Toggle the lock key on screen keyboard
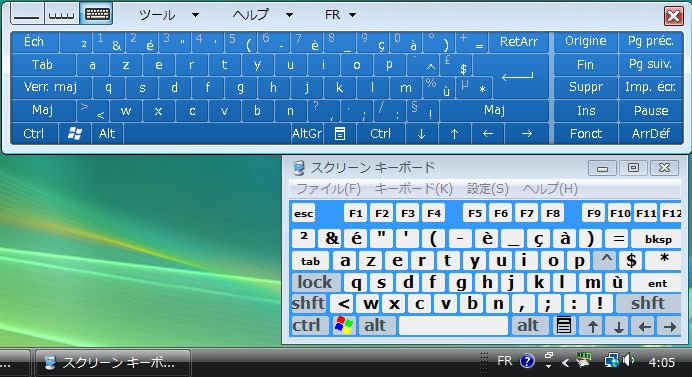 [x=315, y=282]
